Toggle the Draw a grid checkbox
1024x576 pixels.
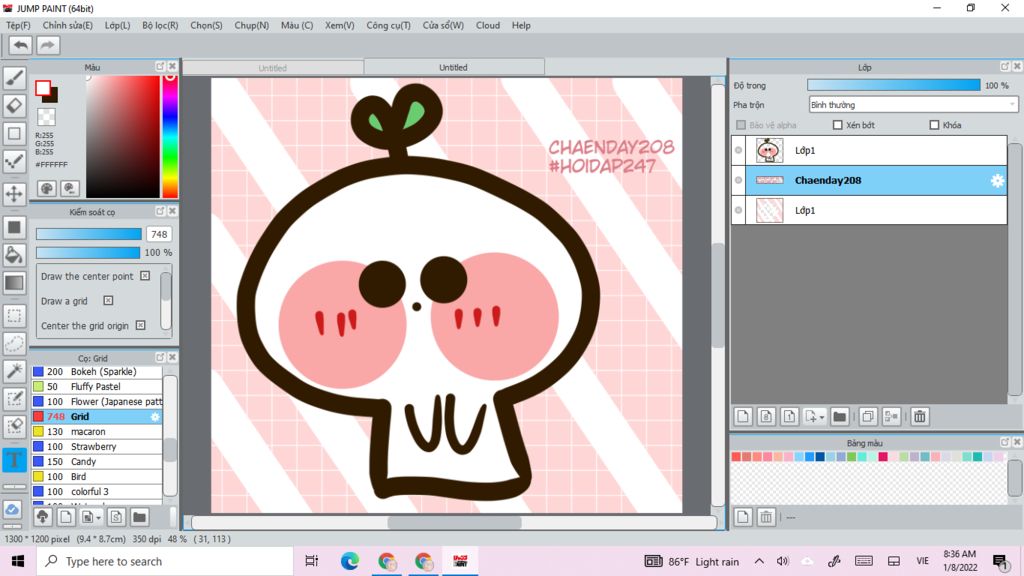tap(108, 300)
